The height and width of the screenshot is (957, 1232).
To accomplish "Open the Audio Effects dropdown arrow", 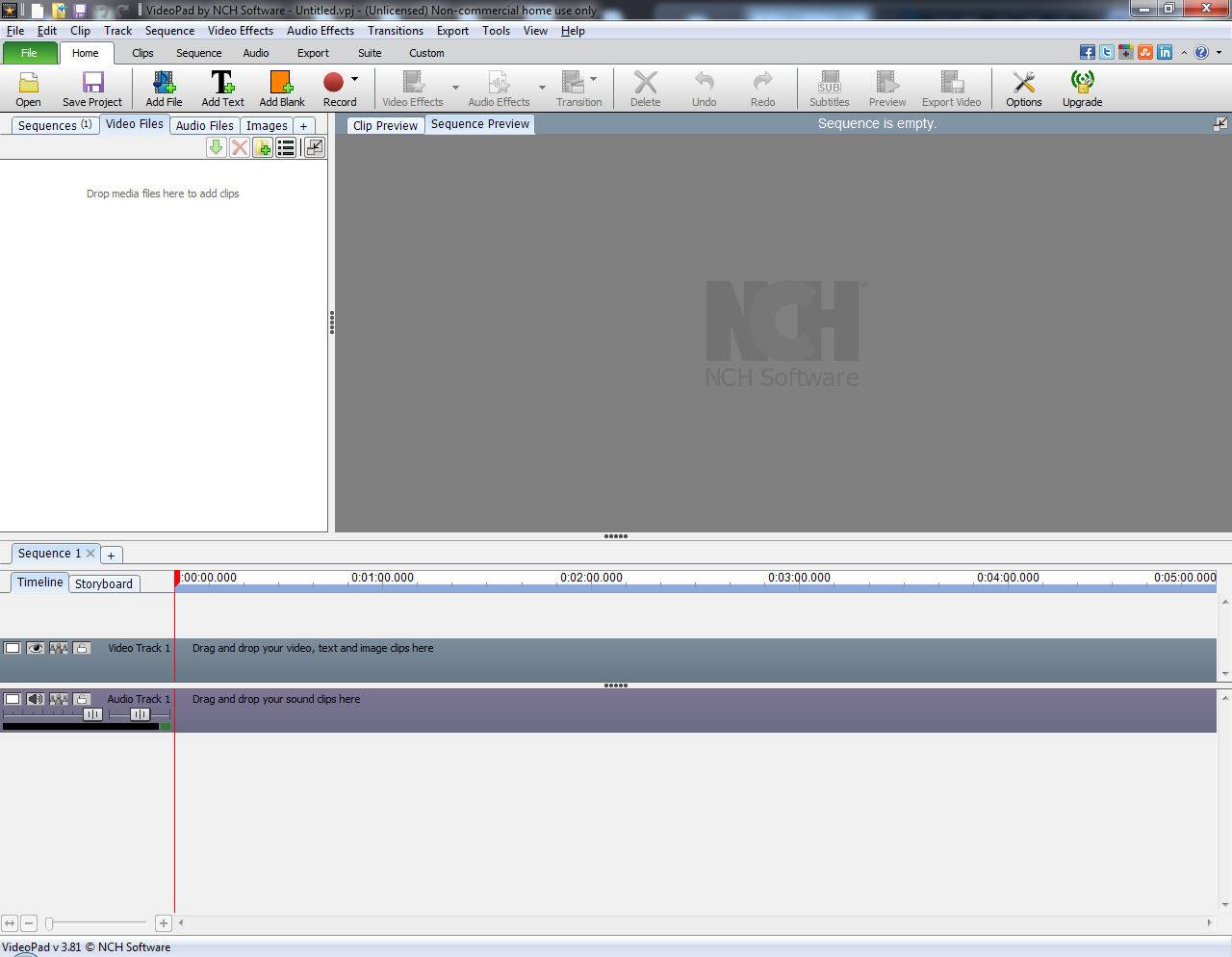I will click(542, 88).
